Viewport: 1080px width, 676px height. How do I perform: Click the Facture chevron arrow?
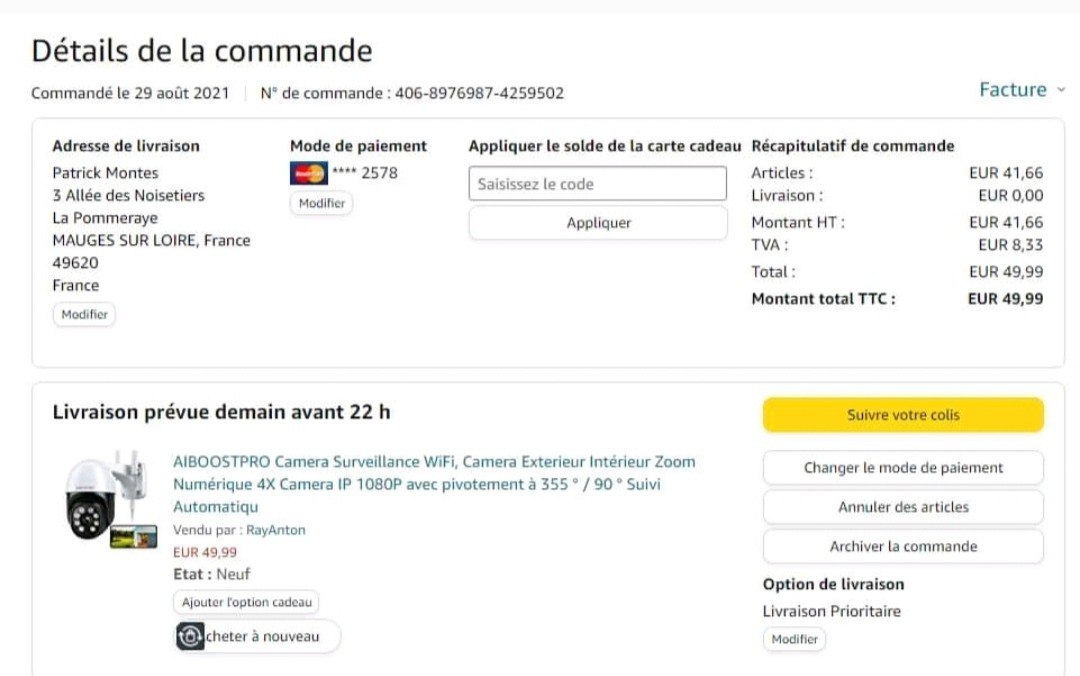click(x=1061, y=90)
